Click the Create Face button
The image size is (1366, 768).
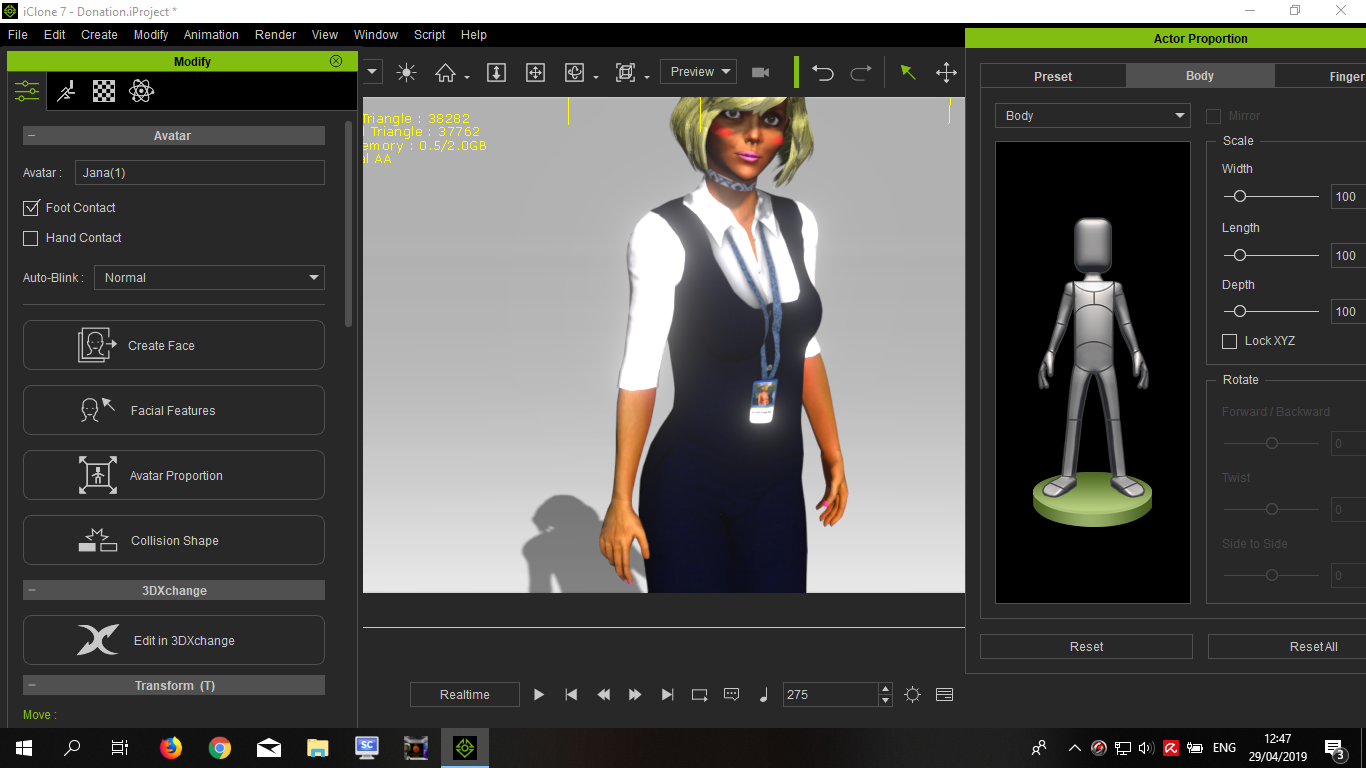click(x=174, y=345)
